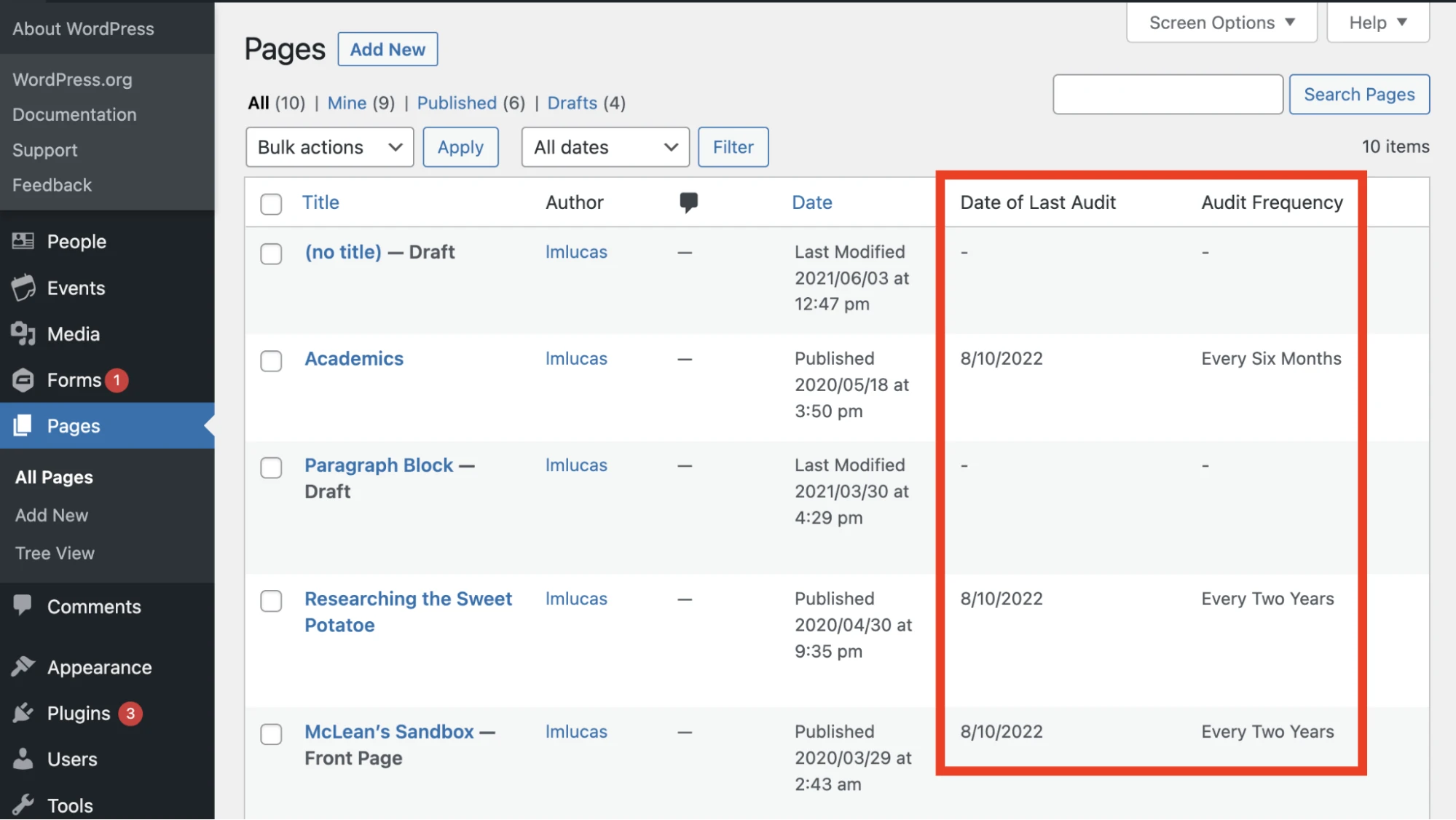The width and height of the screenshot is (1456, 820).
Task: Open the Media library icon
Action: click(x=23, y=334)
